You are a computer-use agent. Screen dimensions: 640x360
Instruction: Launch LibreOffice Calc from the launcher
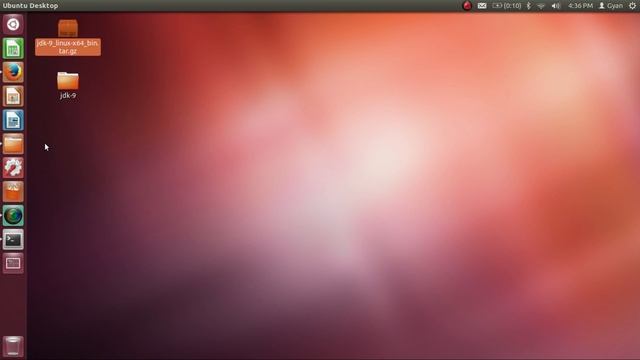(13, 49)
